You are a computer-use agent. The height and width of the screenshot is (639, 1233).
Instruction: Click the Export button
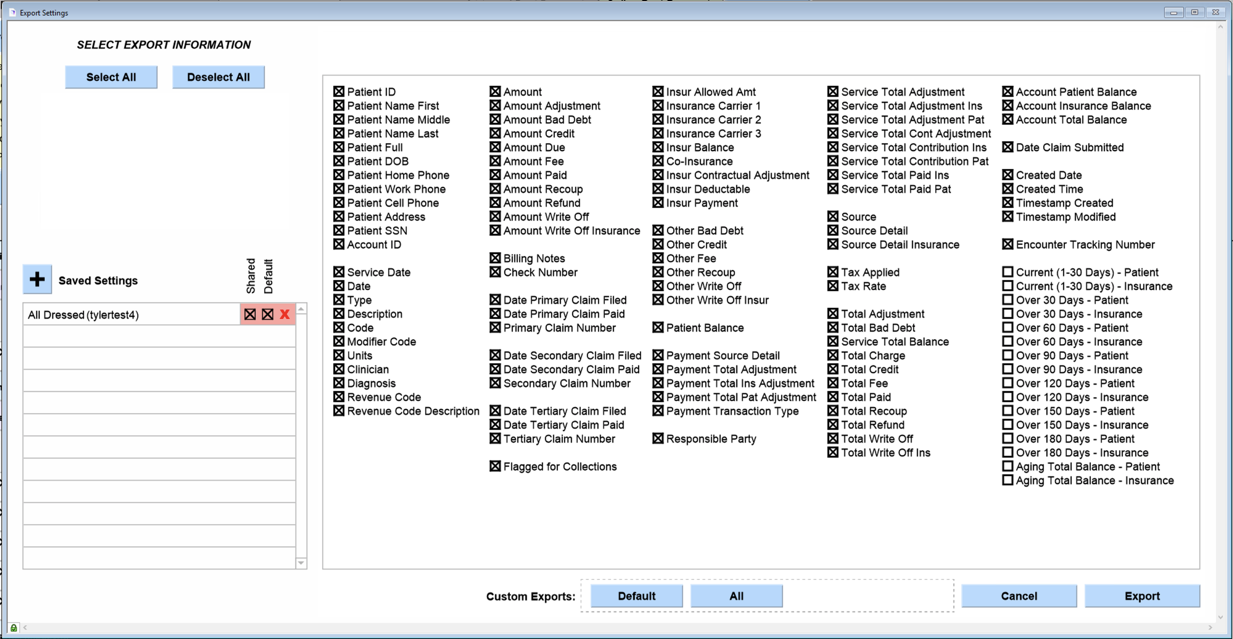click(x=1142, y=596)
